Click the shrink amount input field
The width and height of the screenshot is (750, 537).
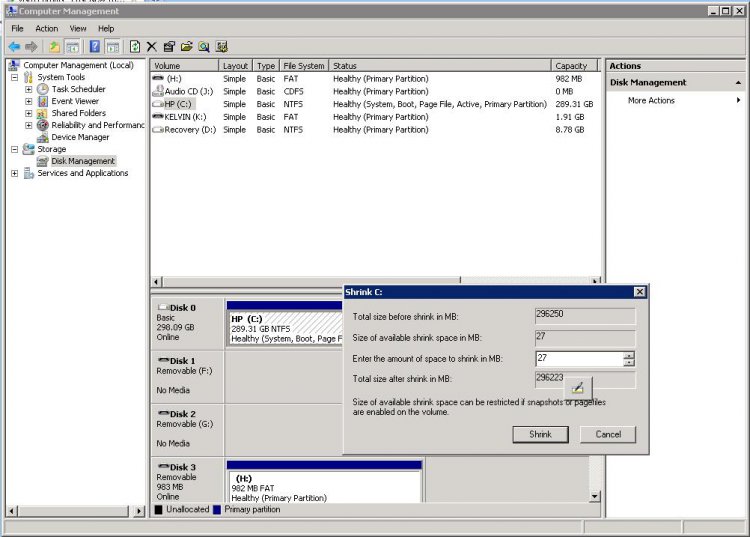pos(579,359)
